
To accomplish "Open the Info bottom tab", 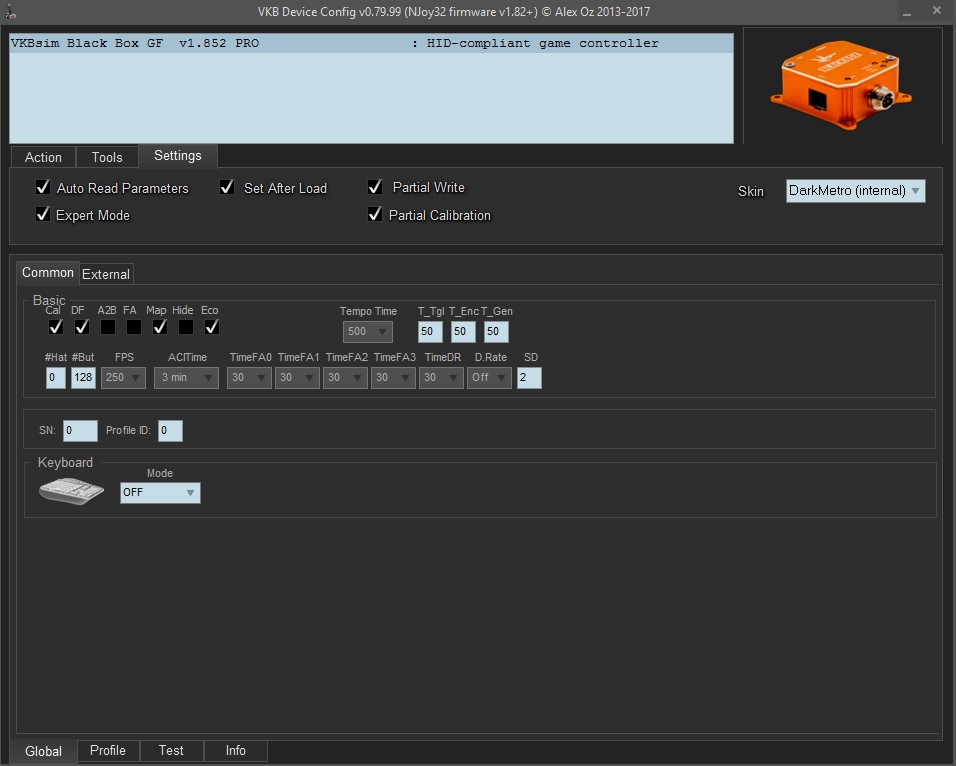I will click(x=235, y=751).
